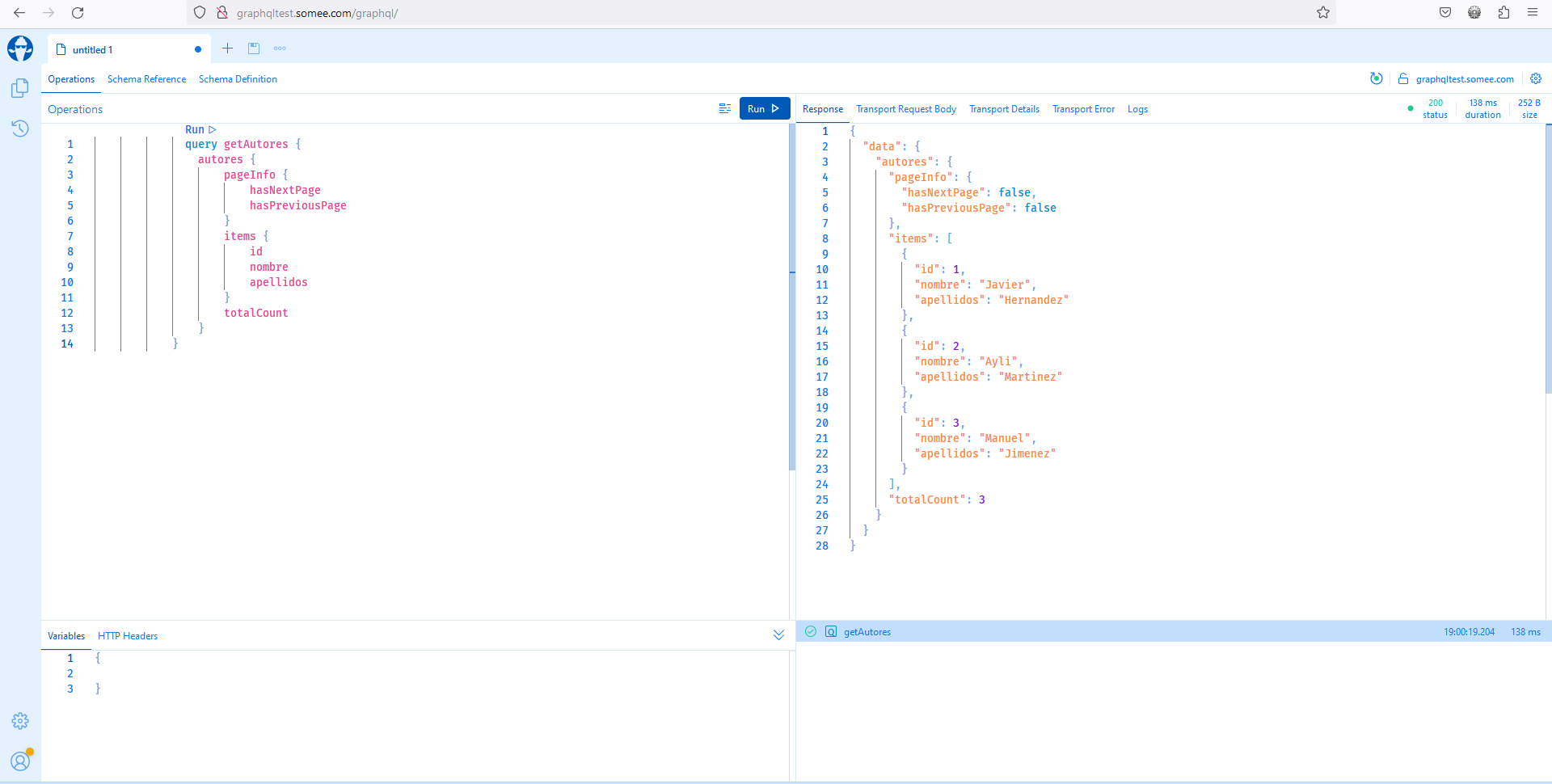
Task: Collapse the Variables panel with double chevron
Action: [778, 635]
